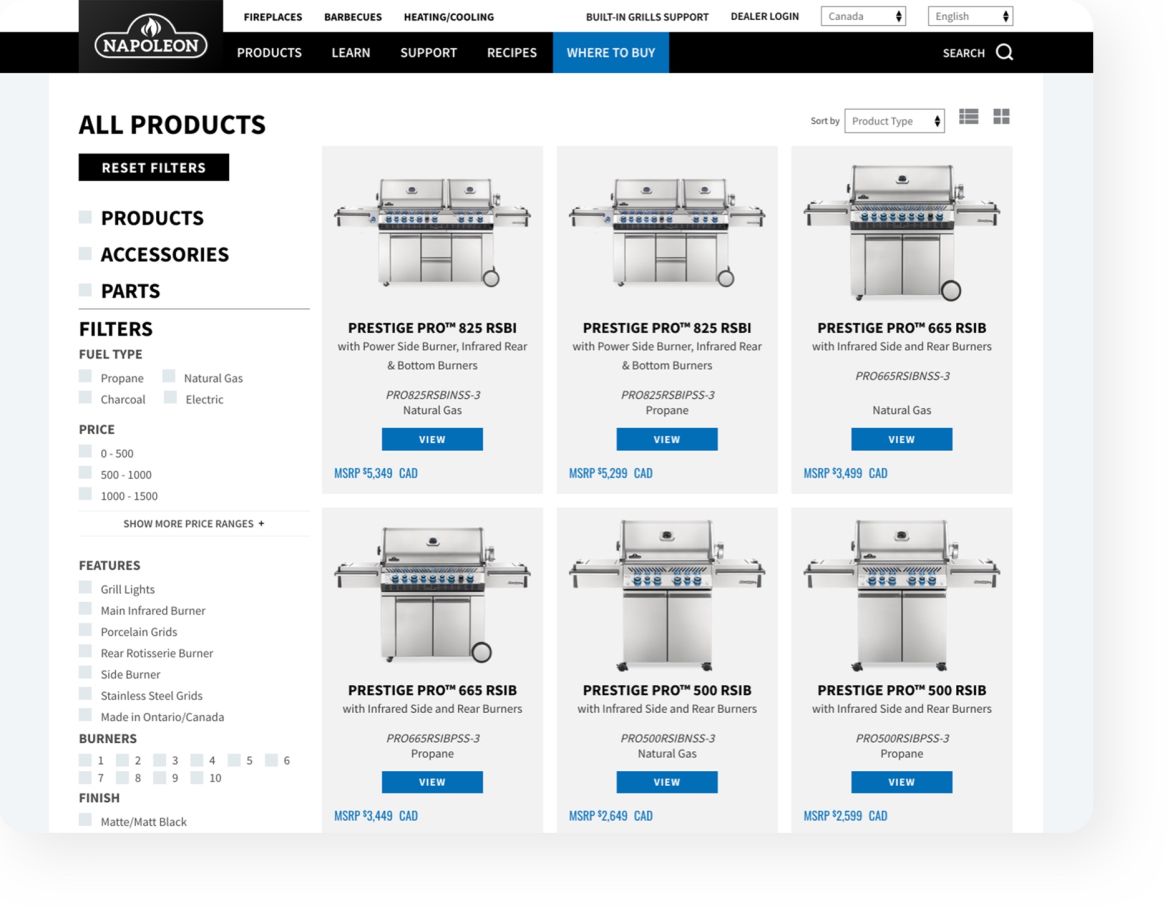This screenshot has width=1170, height=917.
Task: Click the Prestige PRO 825 RSBI product photo
Action: [432, 225]
